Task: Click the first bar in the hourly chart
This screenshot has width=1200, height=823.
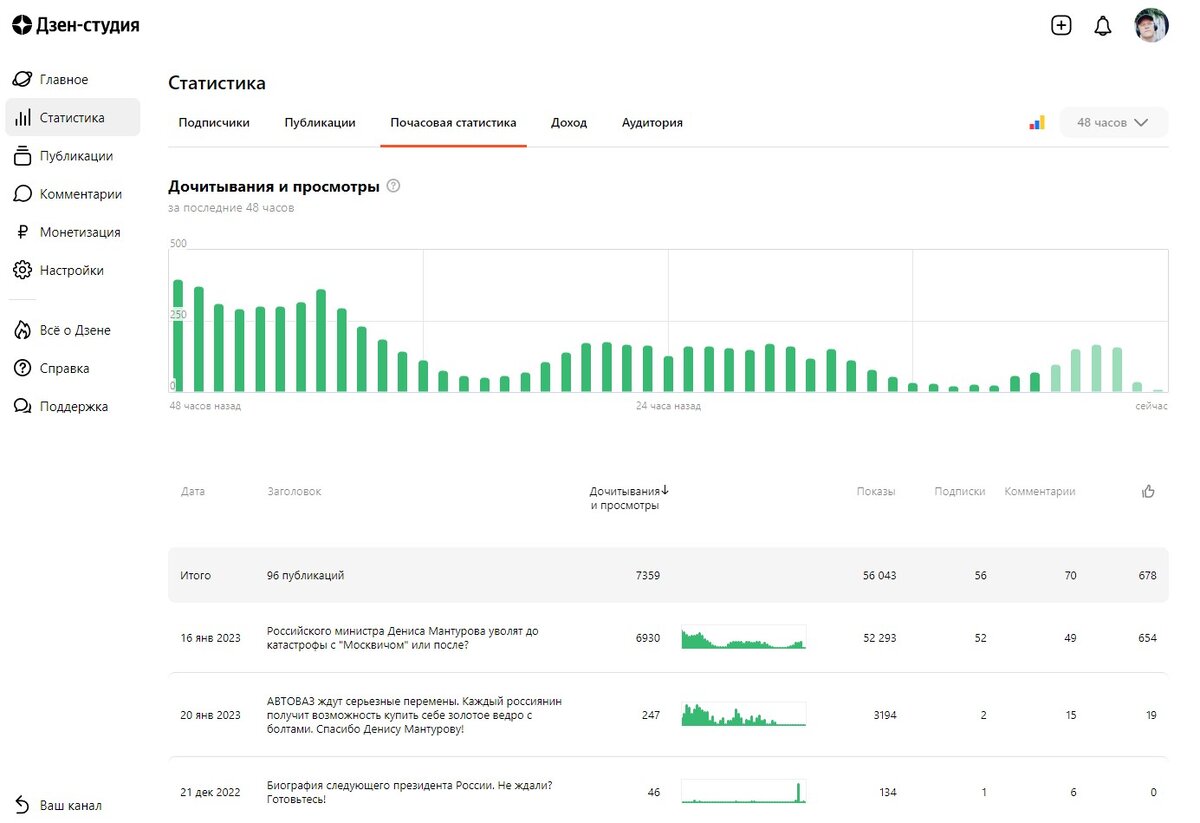Action: click(x=178, y=335)
